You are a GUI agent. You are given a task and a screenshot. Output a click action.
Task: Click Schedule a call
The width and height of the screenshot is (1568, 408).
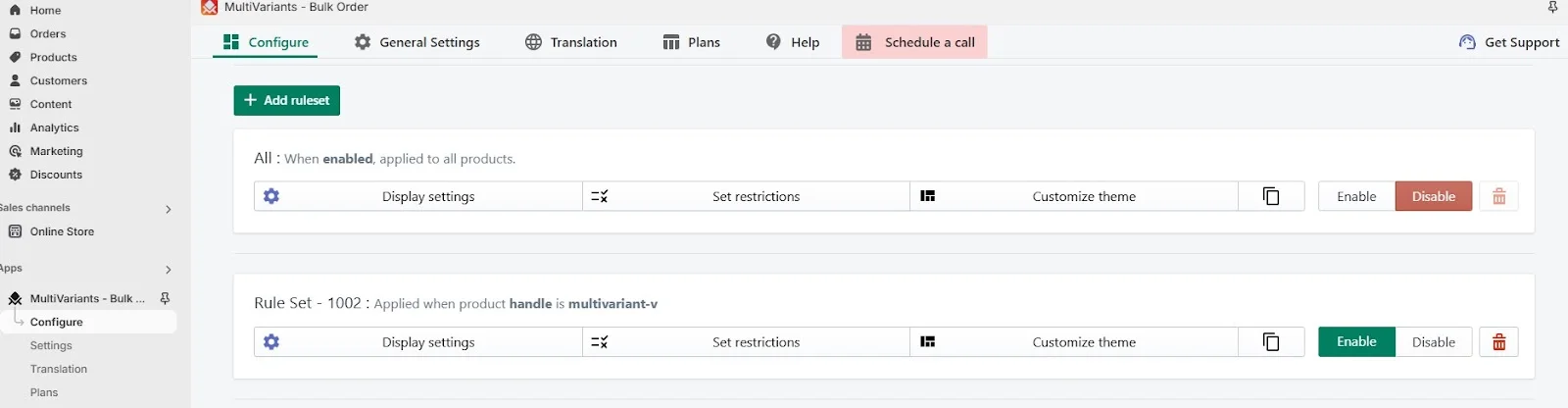pyautogui.click(x=914, y=42)
